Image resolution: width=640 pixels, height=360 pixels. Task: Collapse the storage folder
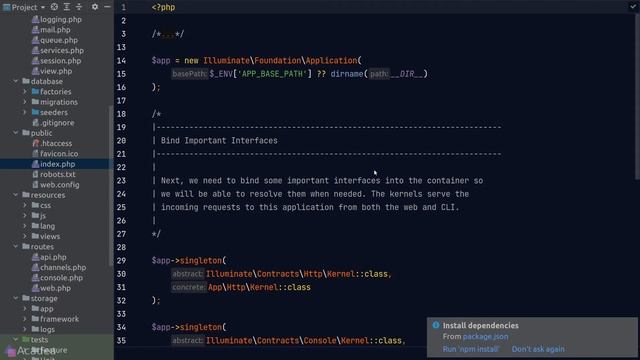(16, 298)
